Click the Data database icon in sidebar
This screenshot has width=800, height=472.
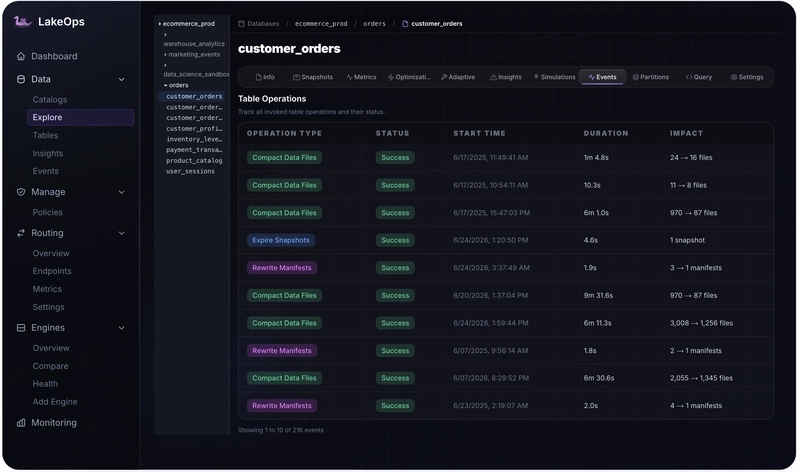(21, 79)
